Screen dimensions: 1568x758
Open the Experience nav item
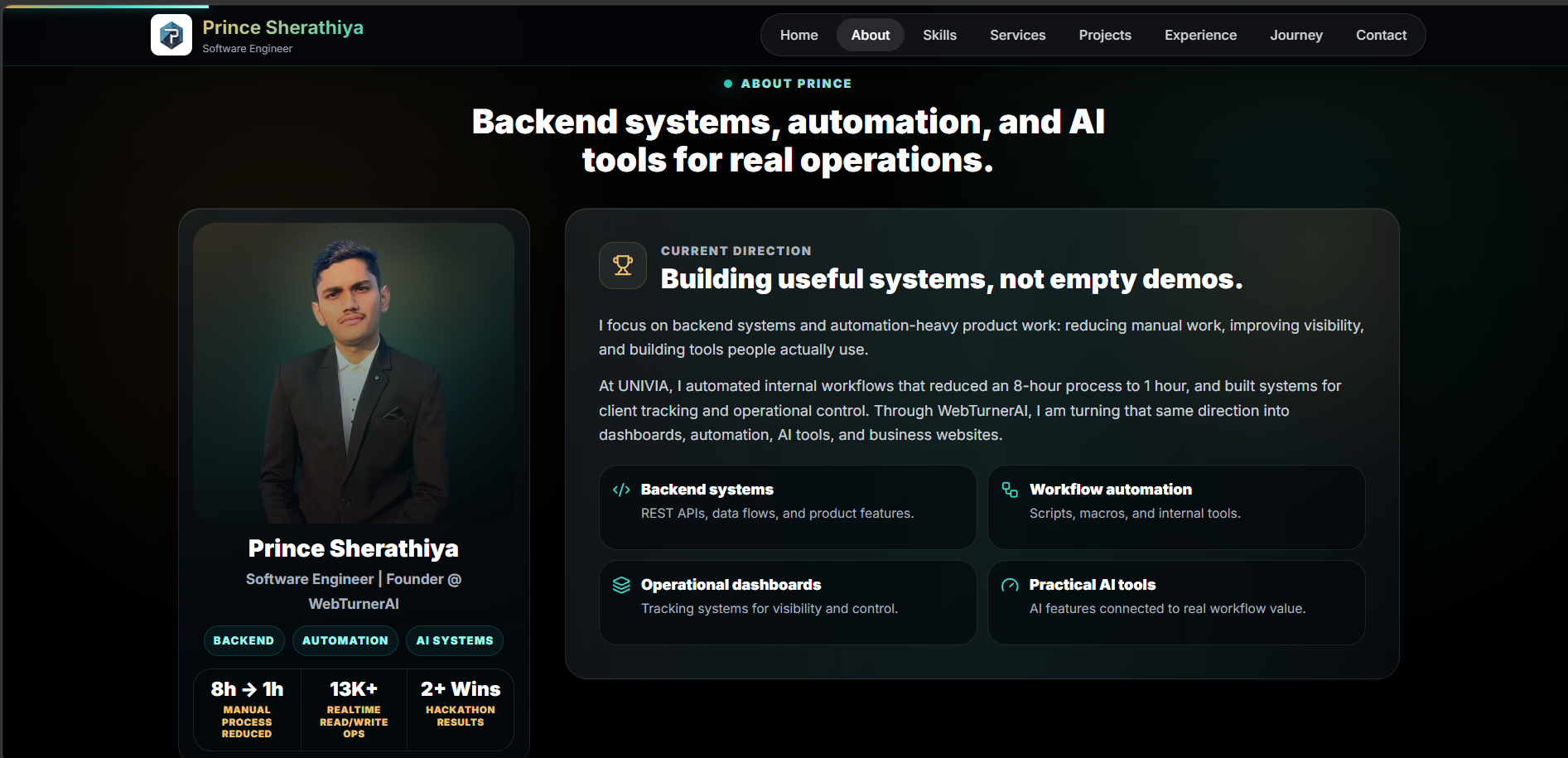click(1201, 35)
